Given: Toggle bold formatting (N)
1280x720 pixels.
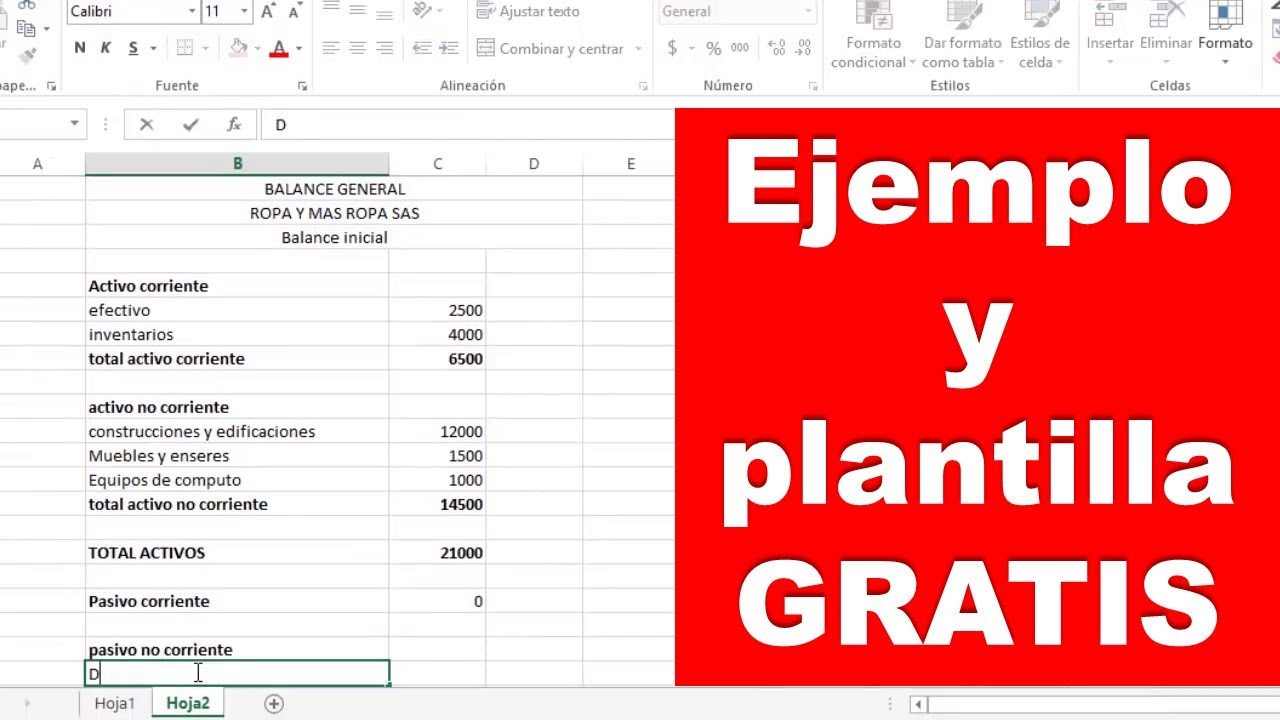Looking at the screenshot, I should pos(80,48).
